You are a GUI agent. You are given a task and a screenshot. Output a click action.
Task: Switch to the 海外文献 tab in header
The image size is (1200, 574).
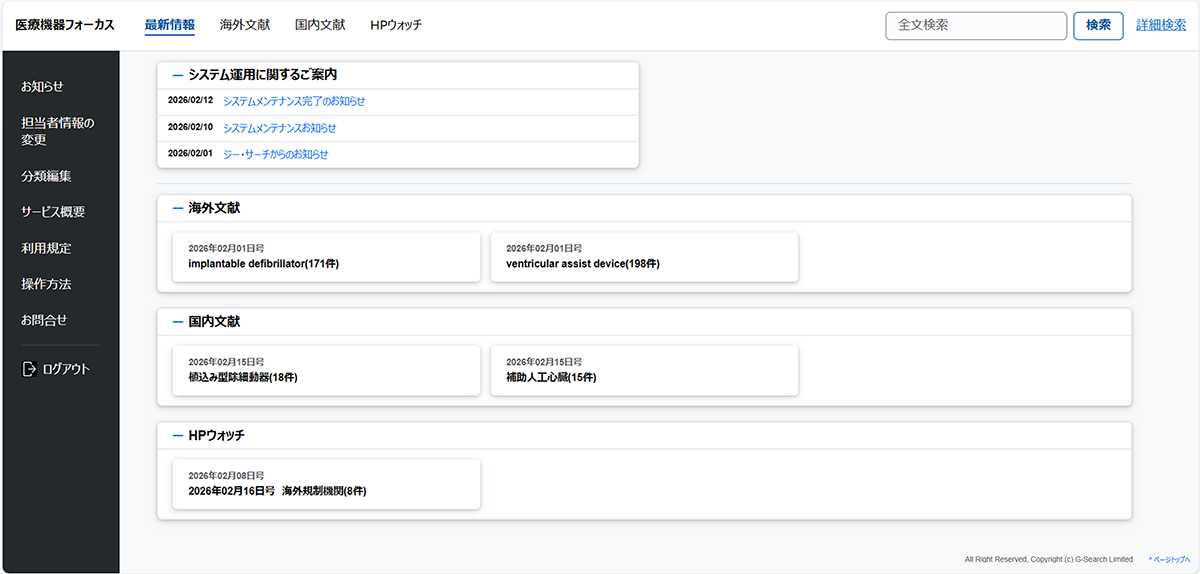245,25
